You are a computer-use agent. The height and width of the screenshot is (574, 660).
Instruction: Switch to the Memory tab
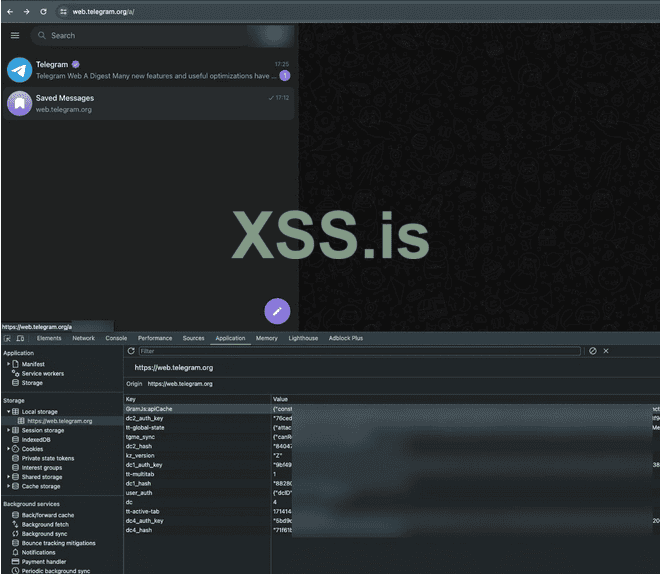coord(266,338)
